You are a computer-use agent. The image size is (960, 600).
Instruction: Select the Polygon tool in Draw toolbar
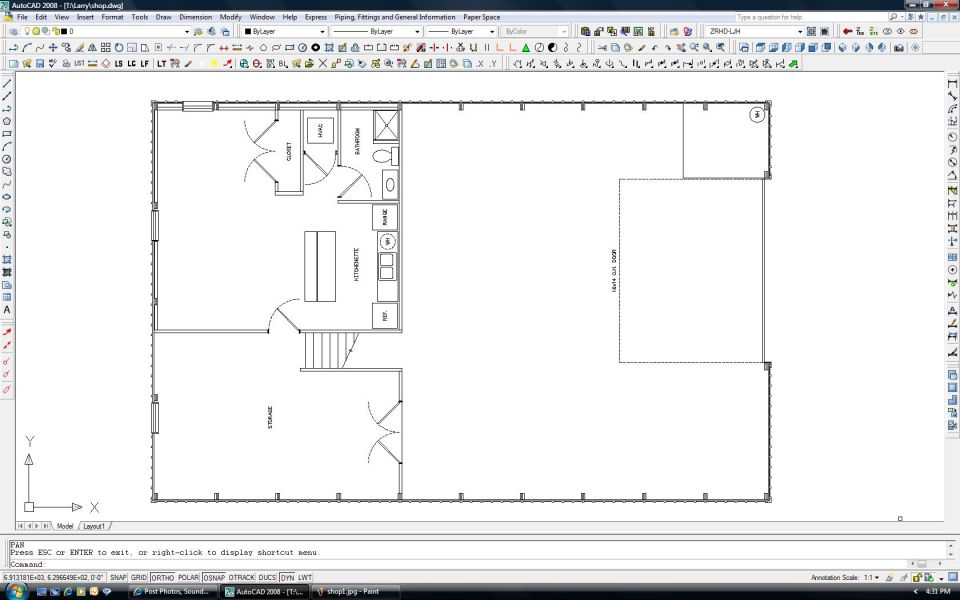coord(7,121)
